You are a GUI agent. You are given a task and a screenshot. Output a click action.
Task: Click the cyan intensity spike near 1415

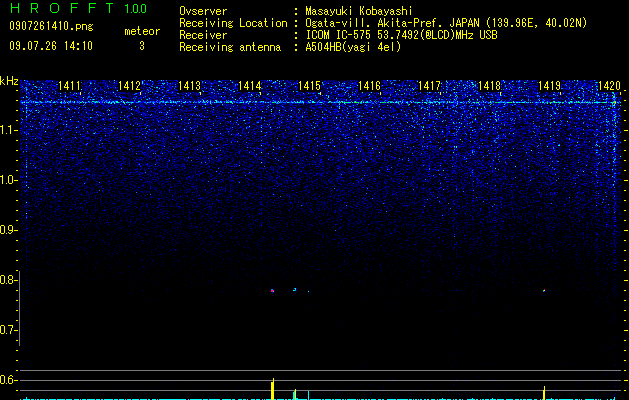(x=308, y=395)
